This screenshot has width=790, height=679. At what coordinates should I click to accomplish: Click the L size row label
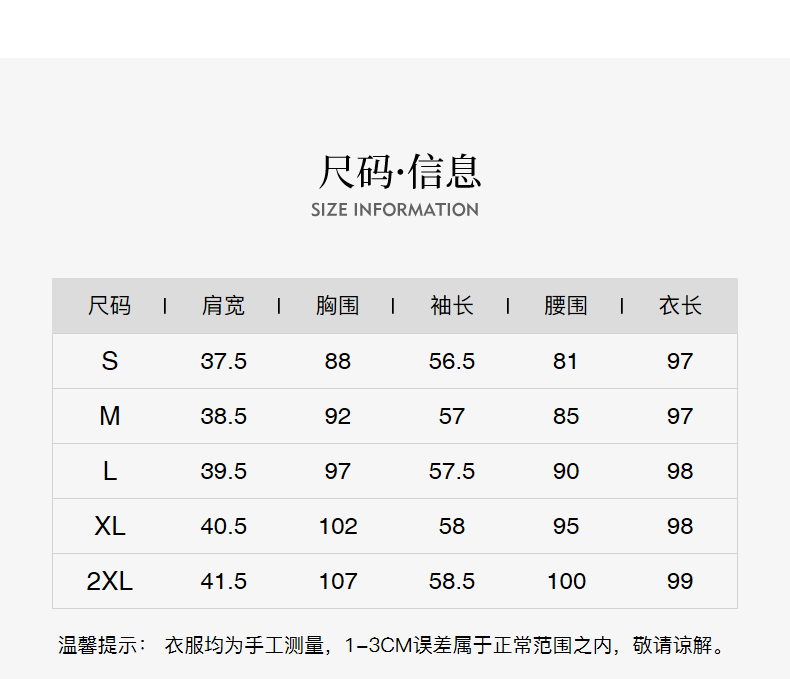[109, 471]
